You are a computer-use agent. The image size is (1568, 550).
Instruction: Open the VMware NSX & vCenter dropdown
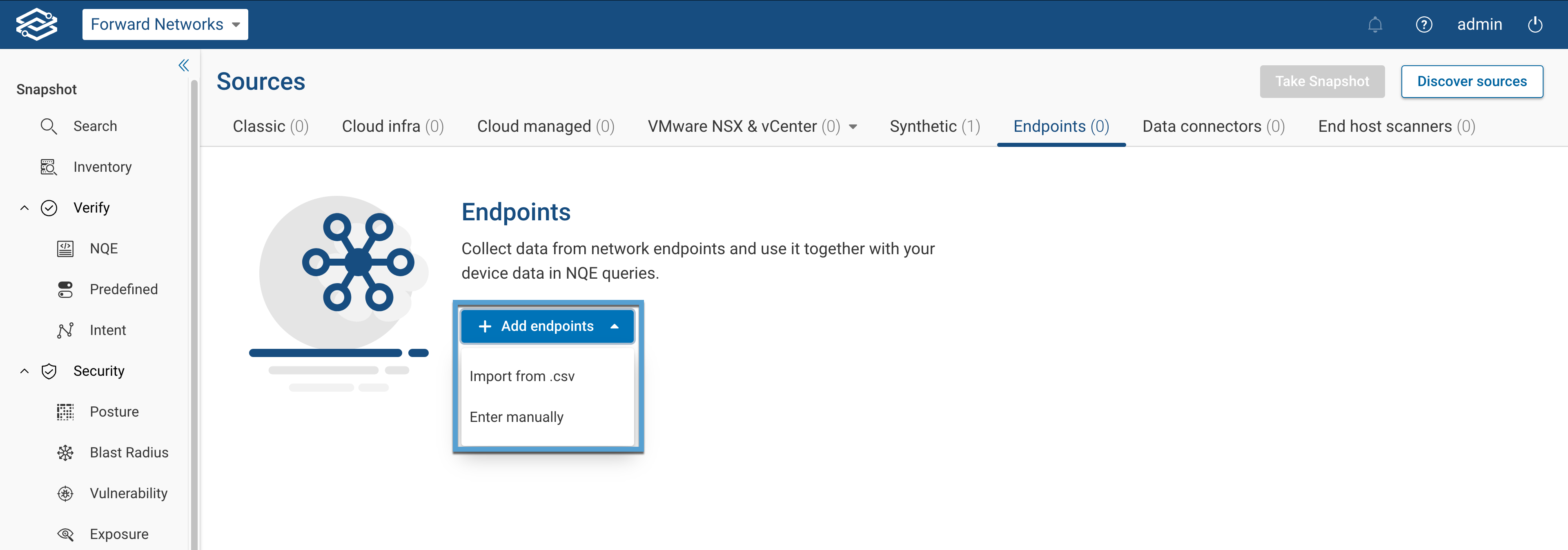tap(854, 126)
